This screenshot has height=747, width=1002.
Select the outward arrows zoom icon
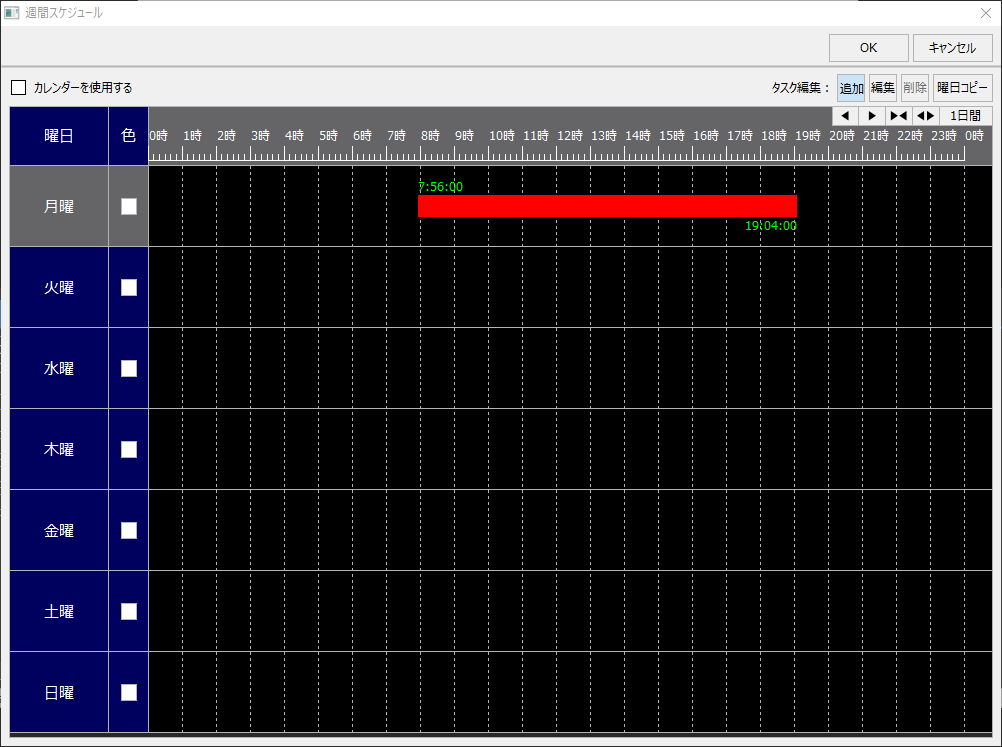(925, 115)
